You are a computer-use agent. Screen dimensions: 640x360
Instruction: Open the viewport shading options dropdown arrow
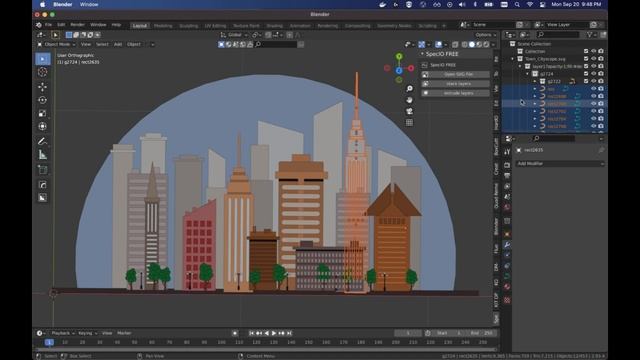click(493, 44)
